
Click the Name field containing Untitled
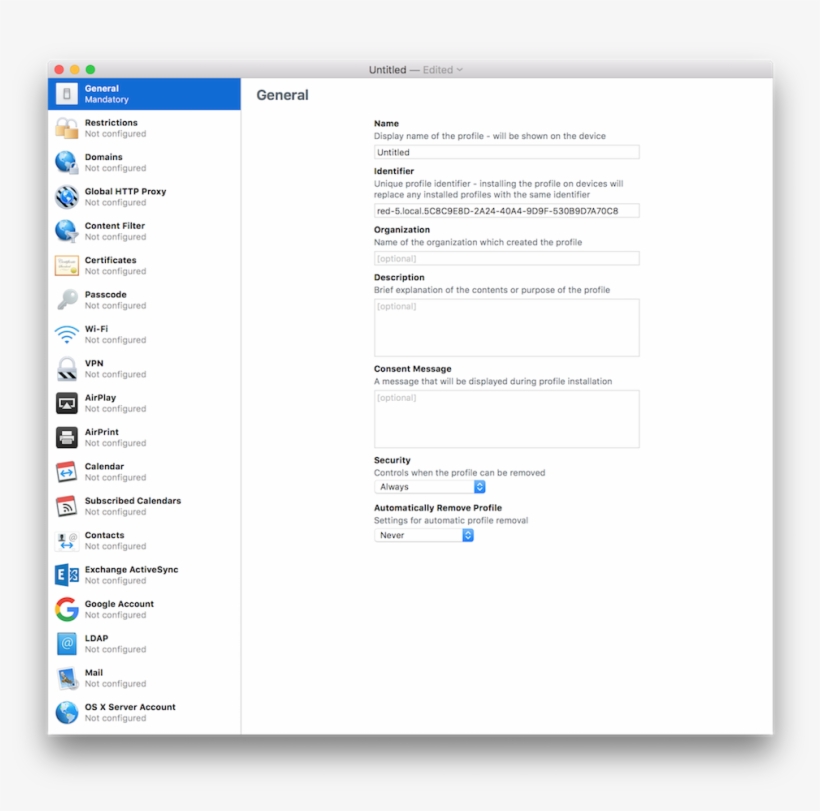[506, 152]
